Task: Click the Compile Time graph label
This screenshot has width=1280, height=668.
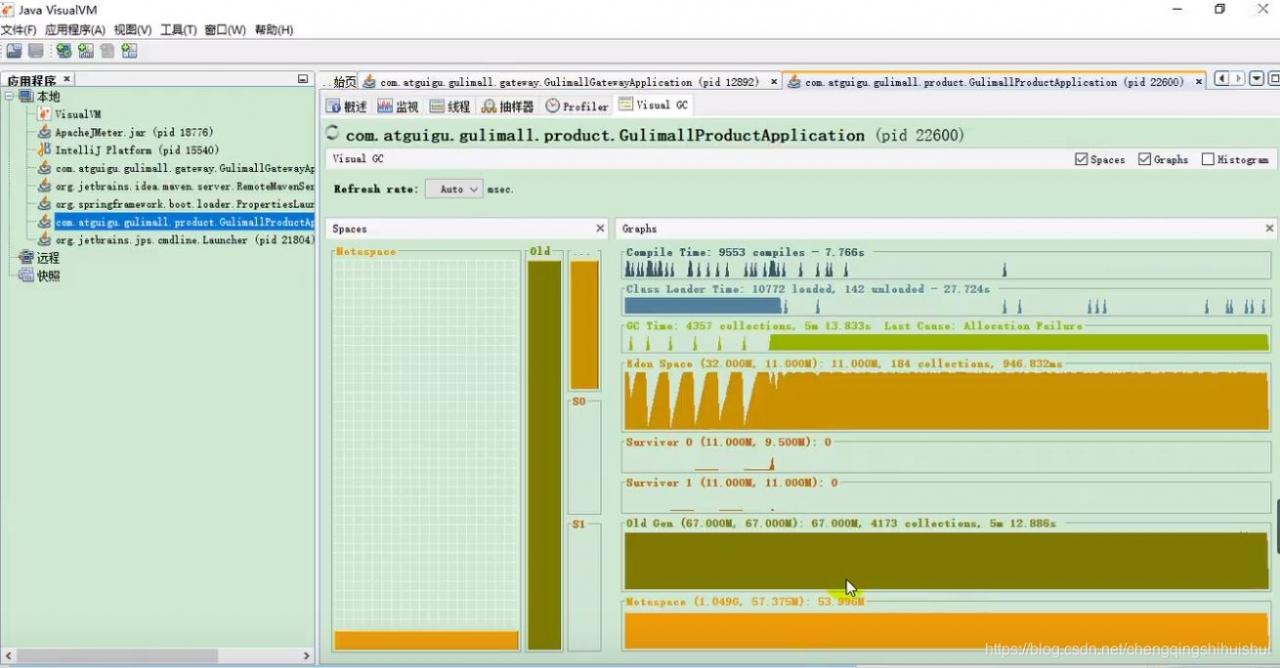Action: [x=745, y=253]
